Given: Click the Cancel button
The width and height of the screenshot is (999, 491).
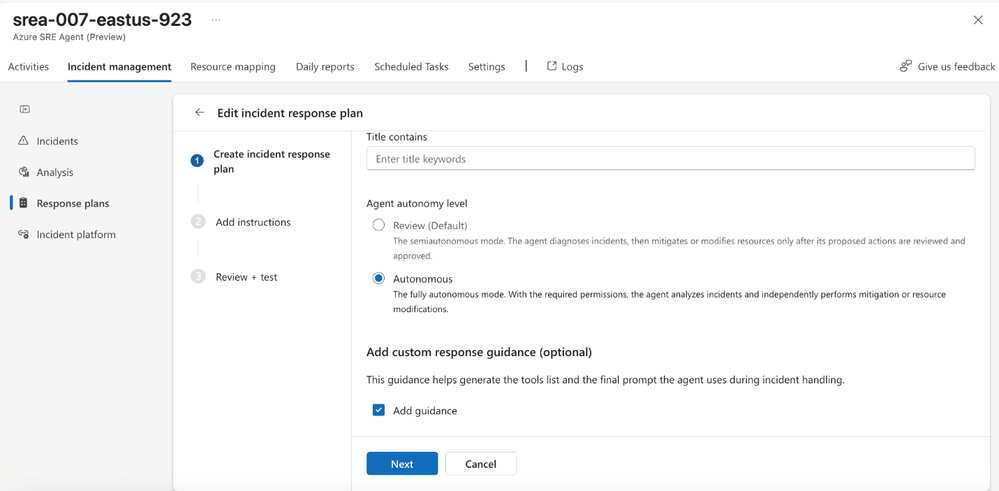Looking at the screenshot, I should pyautogui.click(x=480, y=463).
